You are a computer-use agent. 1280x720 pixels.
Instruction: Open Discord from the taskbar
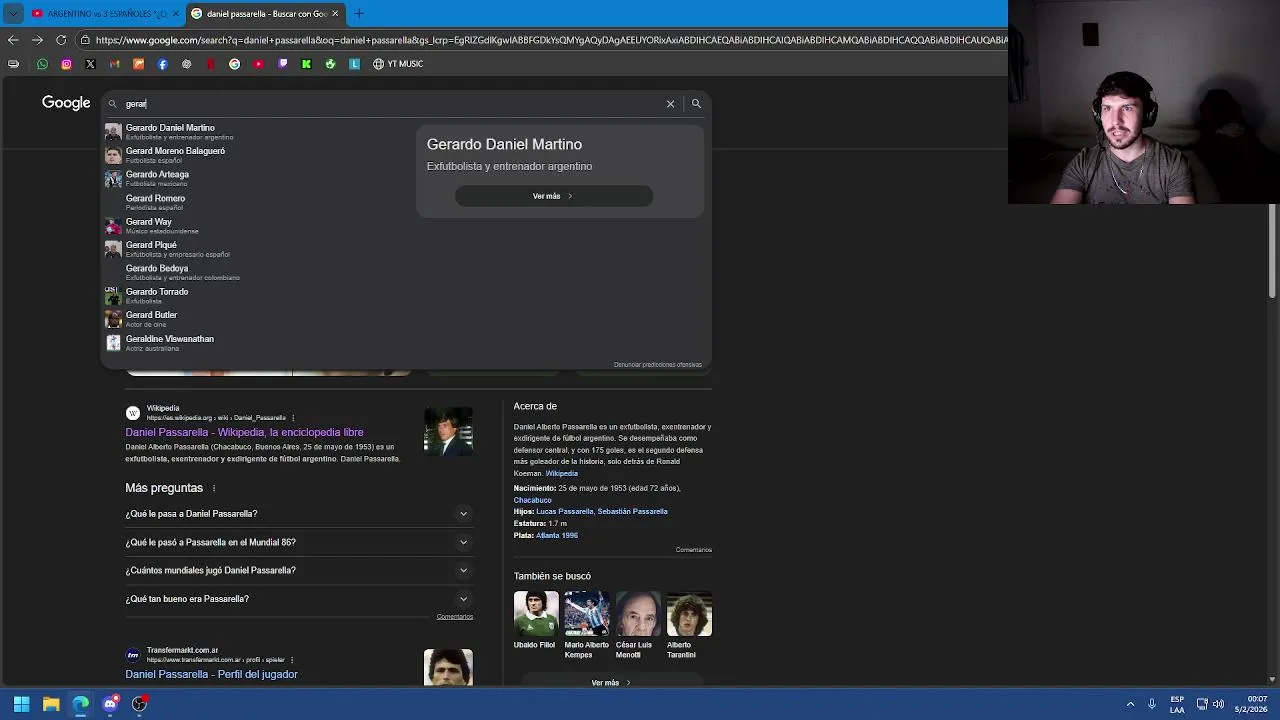point(110,704)
